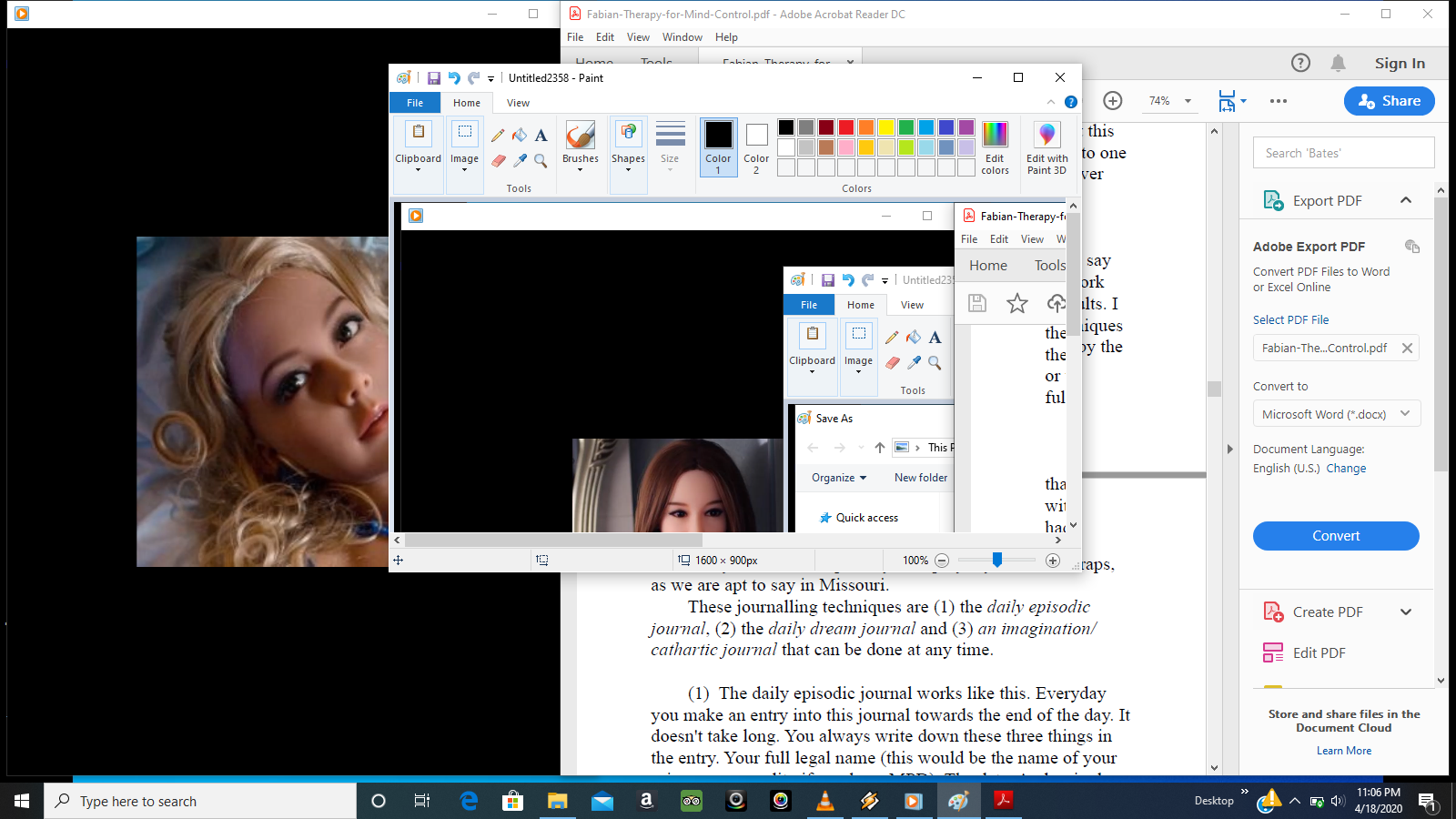Select the Color 1 swatch button
Screen dimensions: 1456x819
[718, 147]
